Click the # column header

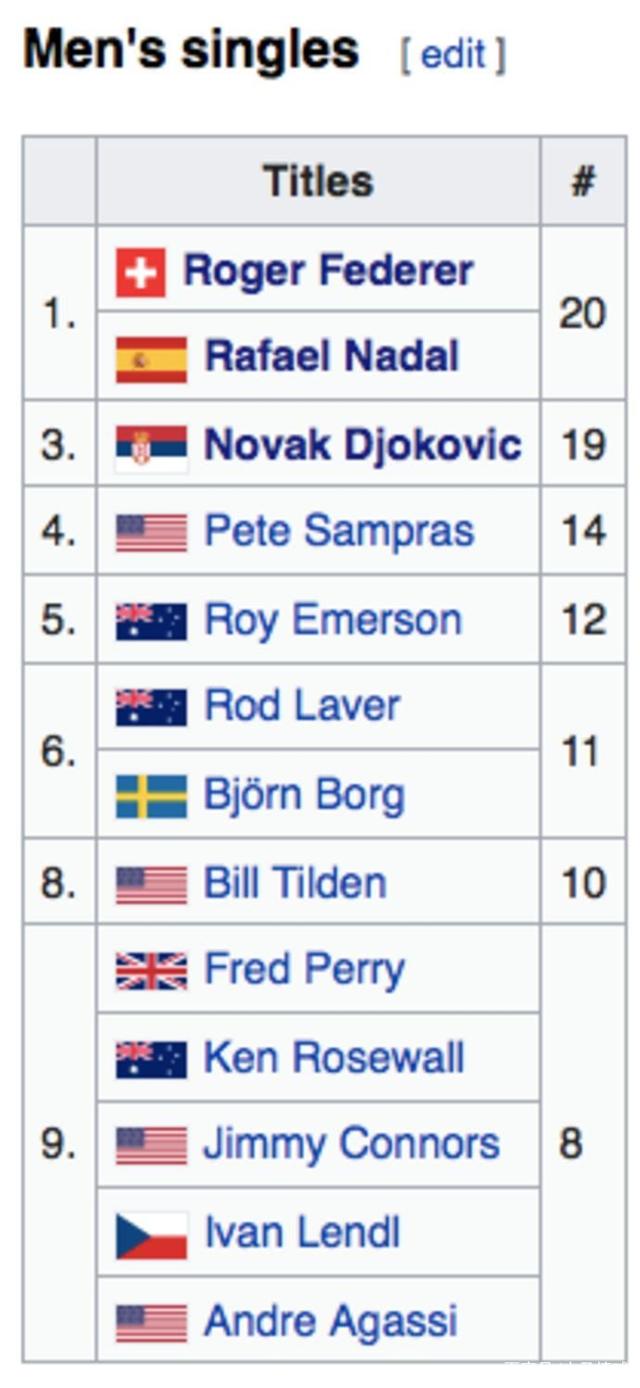click(x=583, y=181)
